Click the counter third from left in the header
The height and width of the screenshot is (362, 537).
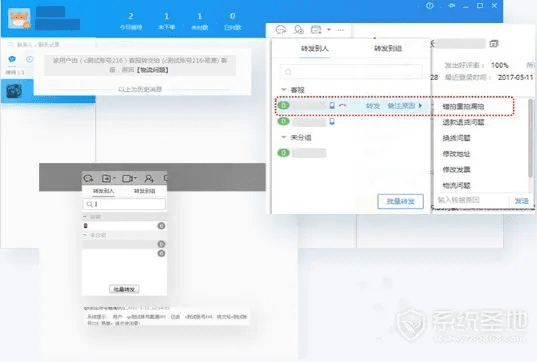pyautogui.click(x=199, y=21)
